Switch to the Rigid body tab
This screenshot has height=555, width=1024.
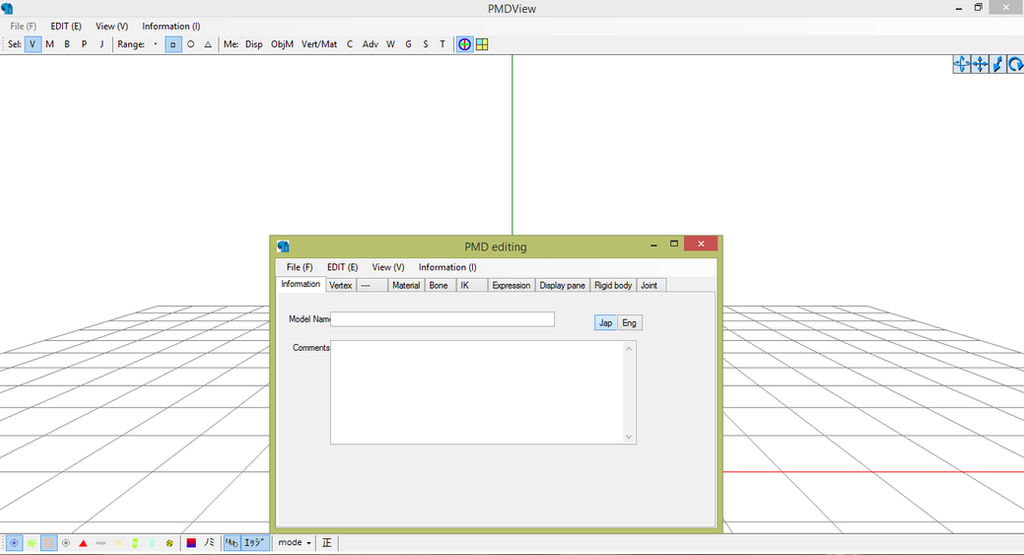[613, 285]
